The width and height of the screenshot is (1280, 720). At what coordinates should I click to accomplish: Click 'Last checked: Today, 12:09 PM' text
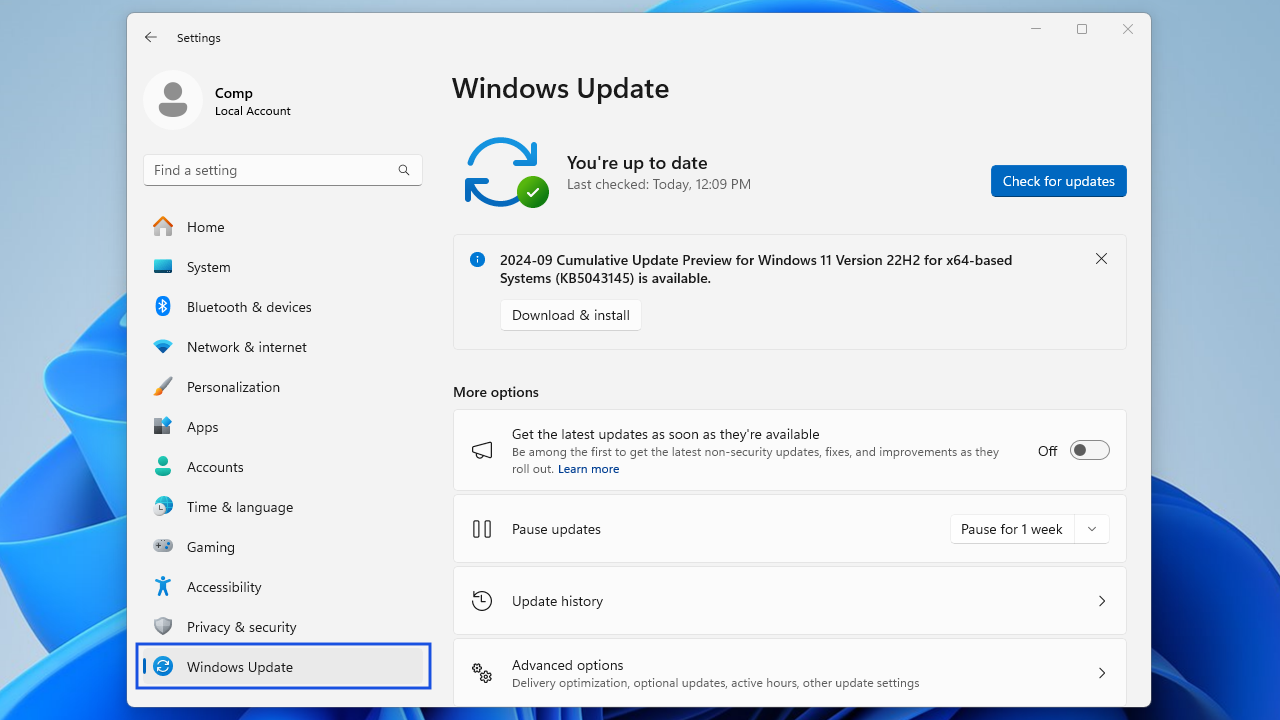tap(659, 185)
